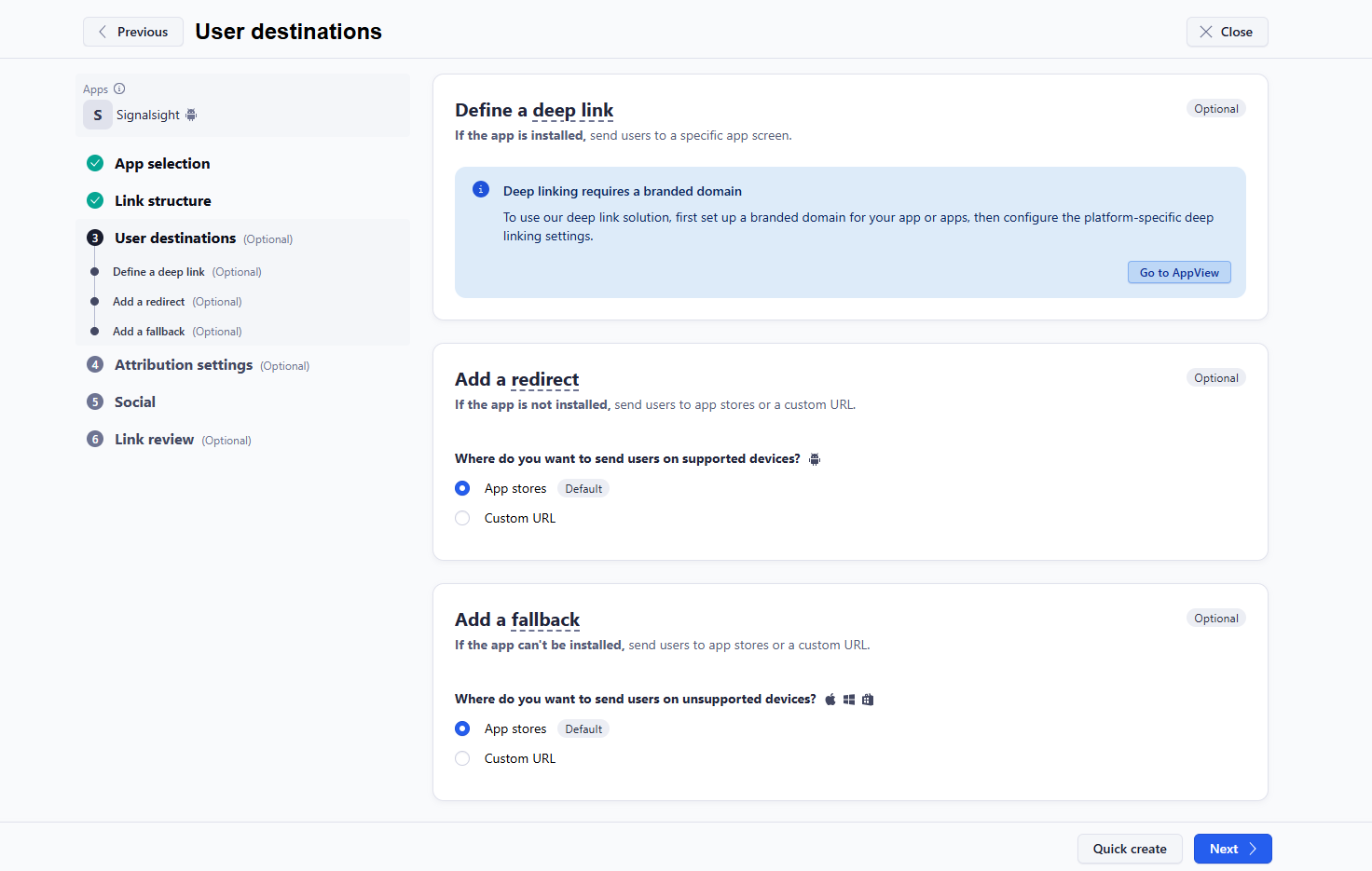Select App stores under Add a fallback
The width and height of the screenshot is (1372, 871).
(x=462, y=728)
